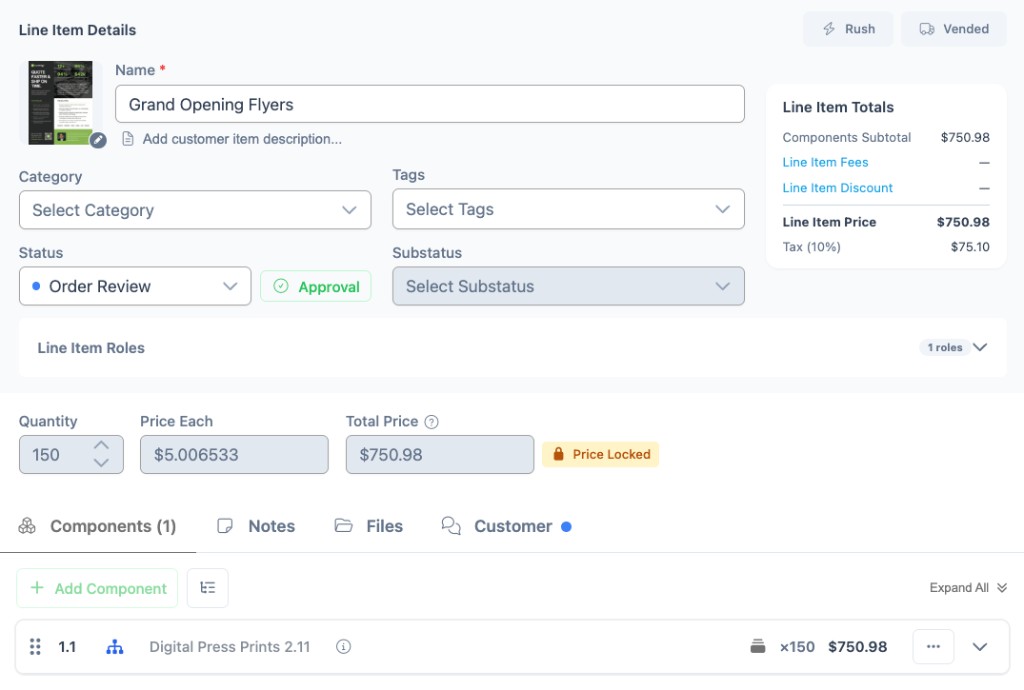This screenshot has width=1024, height=690.
Task: Click the Name field with Grand Opening Flyers
Action: [x=430, y=104]
